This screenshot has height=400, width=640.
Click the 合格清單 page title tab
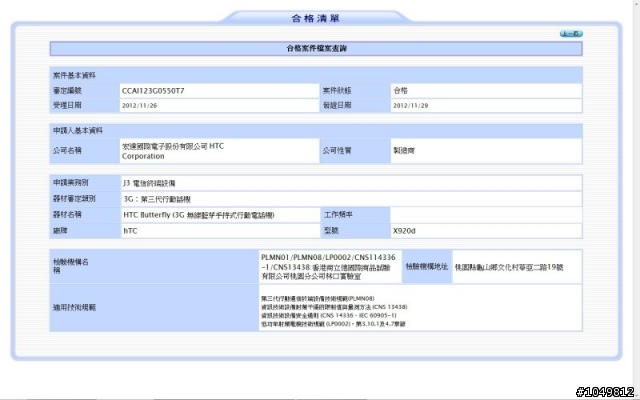coord(316,18)
